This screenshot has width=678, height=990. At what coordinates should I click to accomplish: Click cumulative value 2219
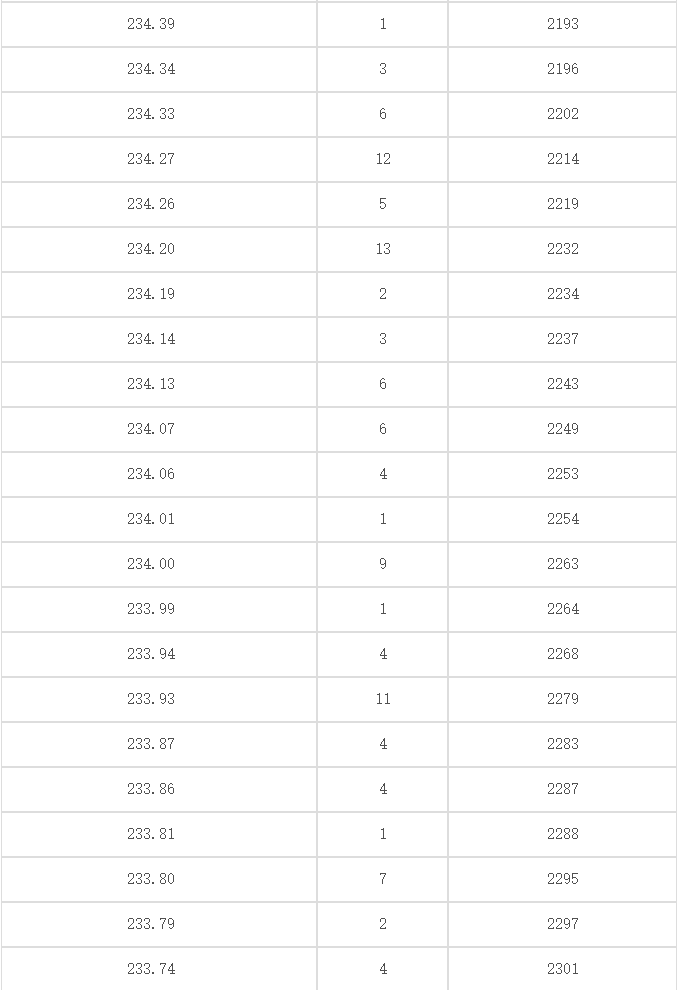pos(562,204)
